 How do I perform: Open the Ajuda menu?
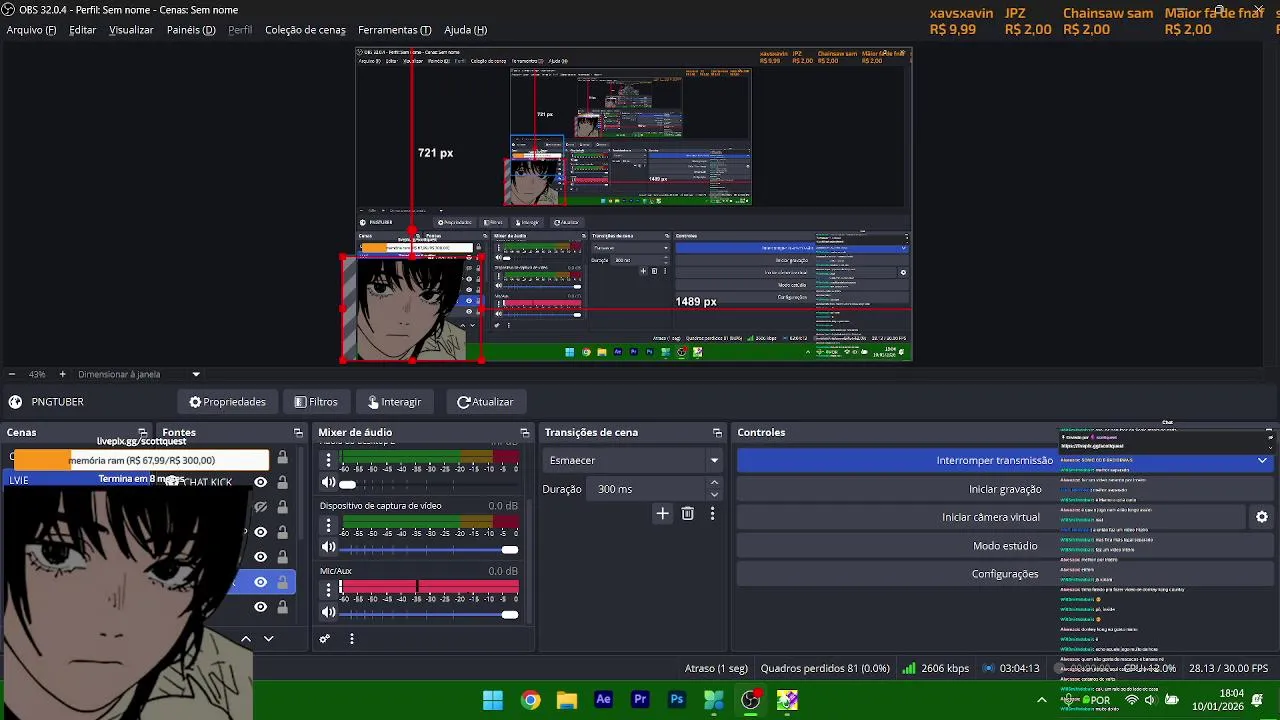coord(465,30)
